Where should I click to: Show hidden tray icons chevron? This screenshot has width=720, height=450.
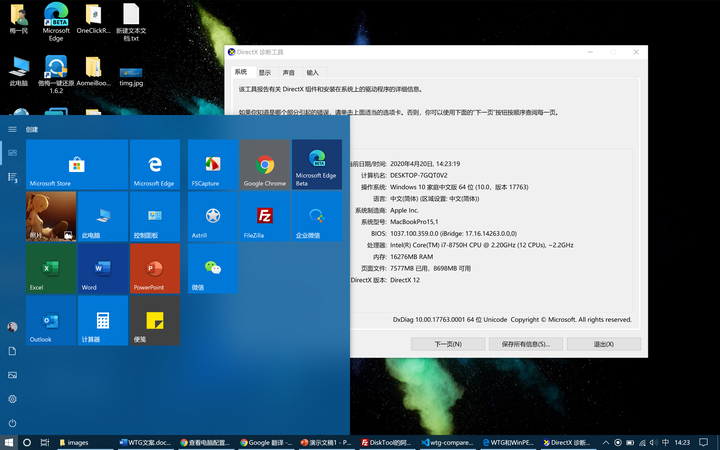click(x=606, y=443)
